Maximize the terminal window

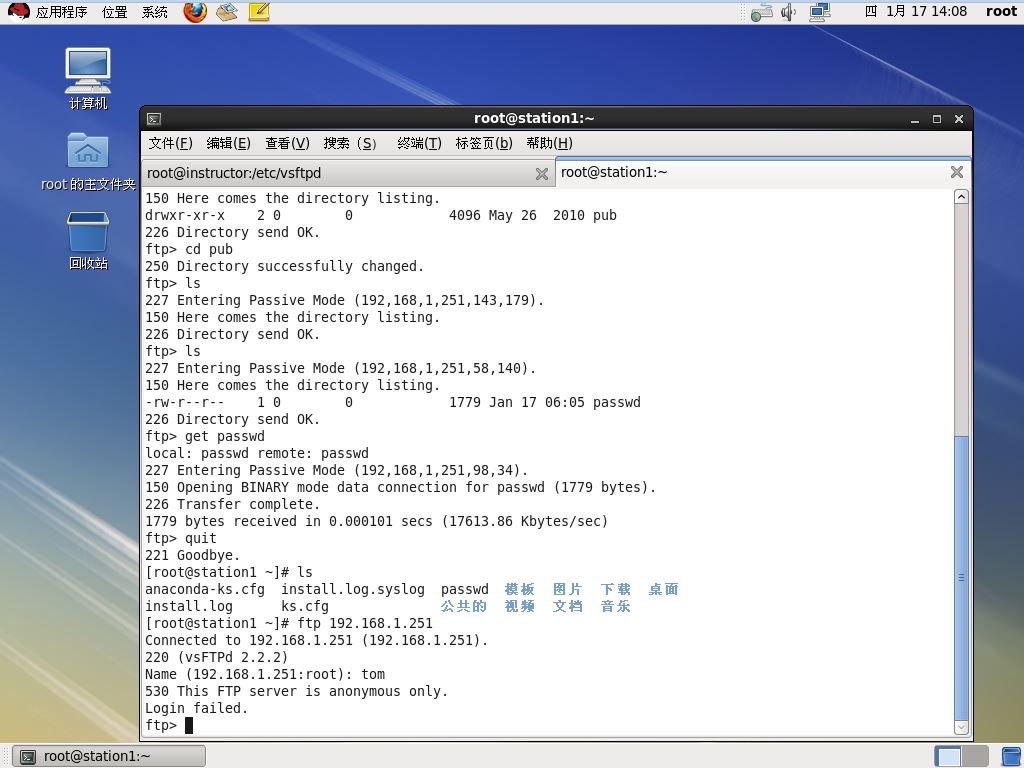(x=936, y=119)
